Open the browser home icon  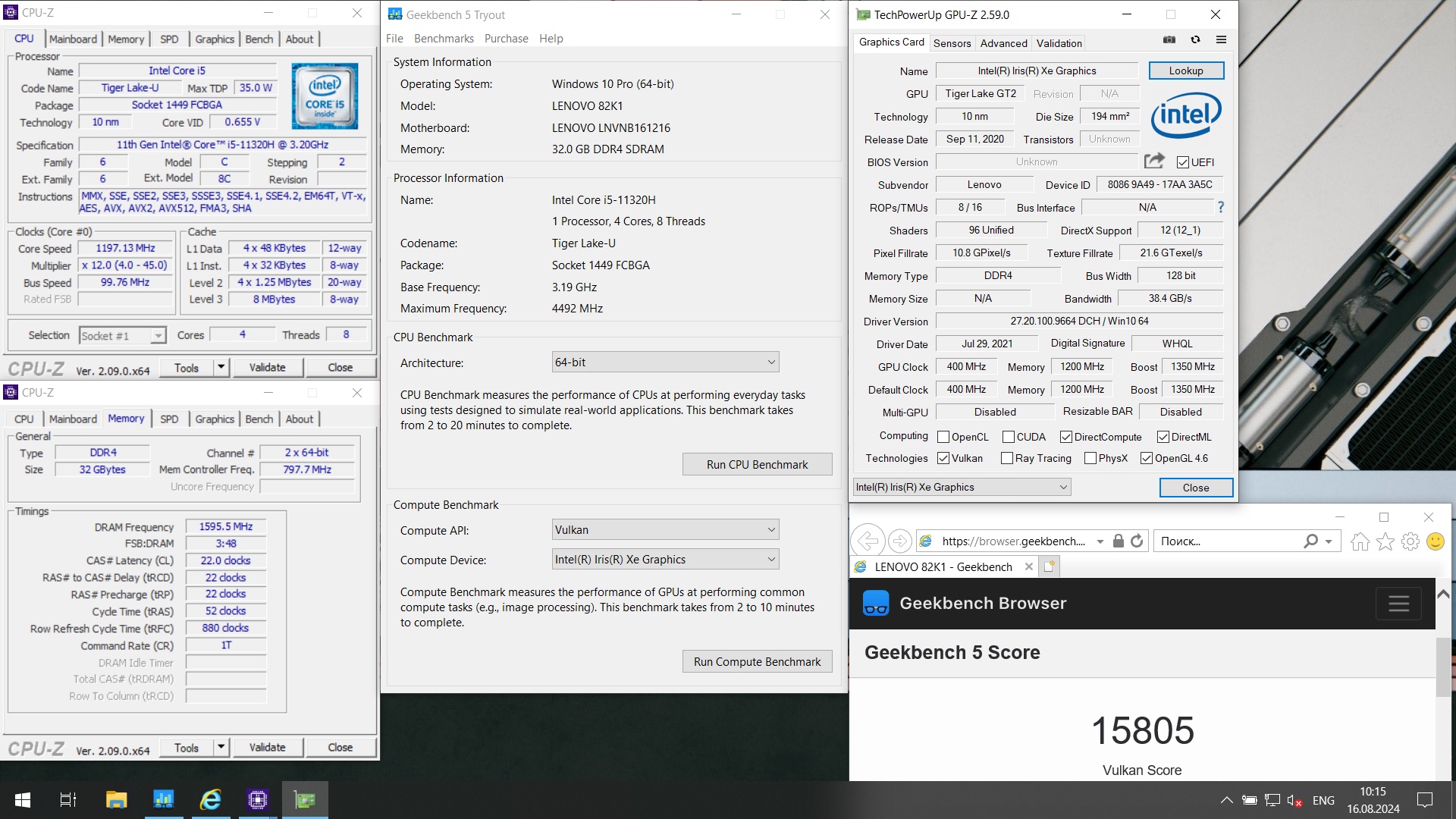[1360, 541]
